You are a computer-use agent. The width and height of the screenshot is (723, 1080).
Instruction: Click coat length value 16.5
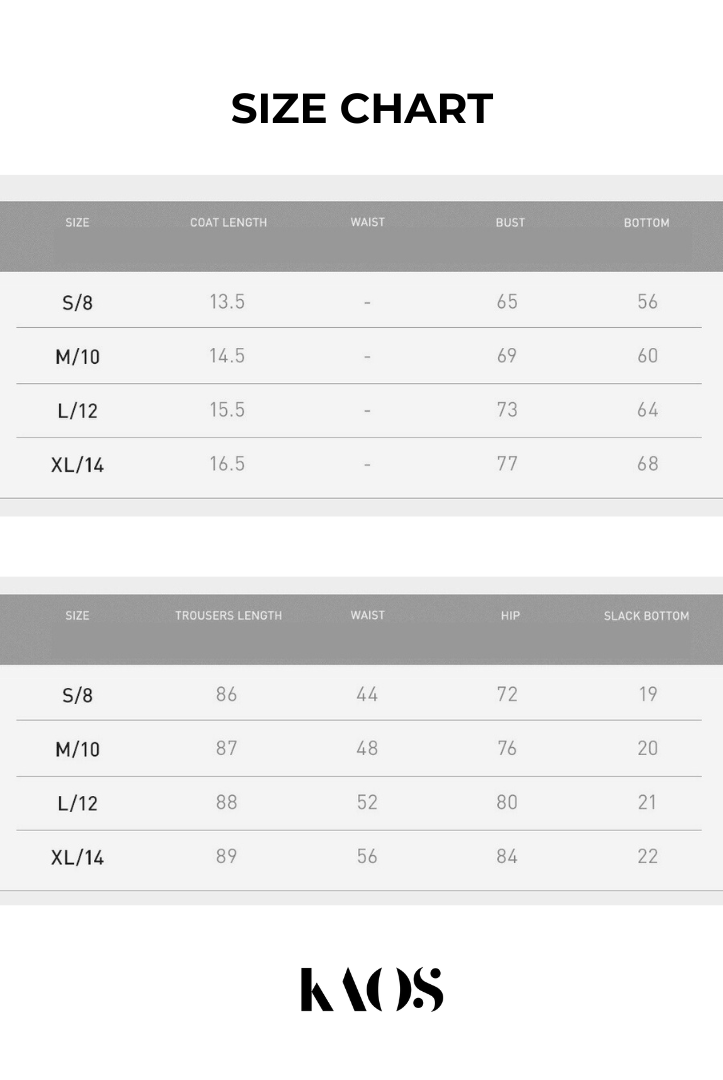coord(227,463)
